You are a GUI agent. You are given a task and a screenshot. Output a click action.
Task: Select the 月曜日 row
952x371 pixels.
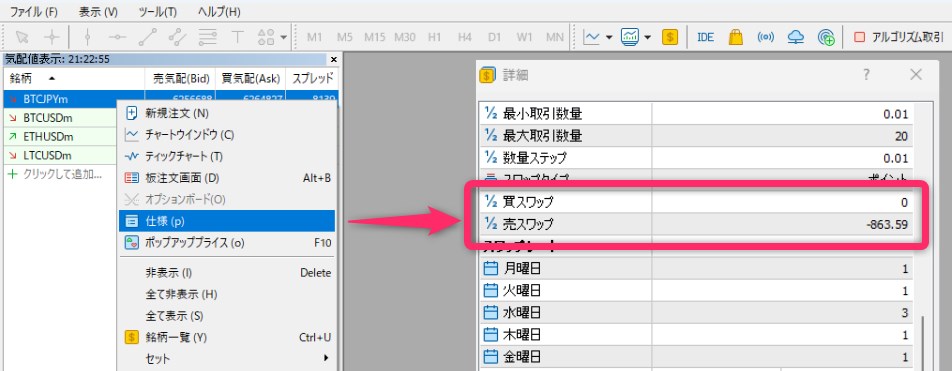coord(697,268)
